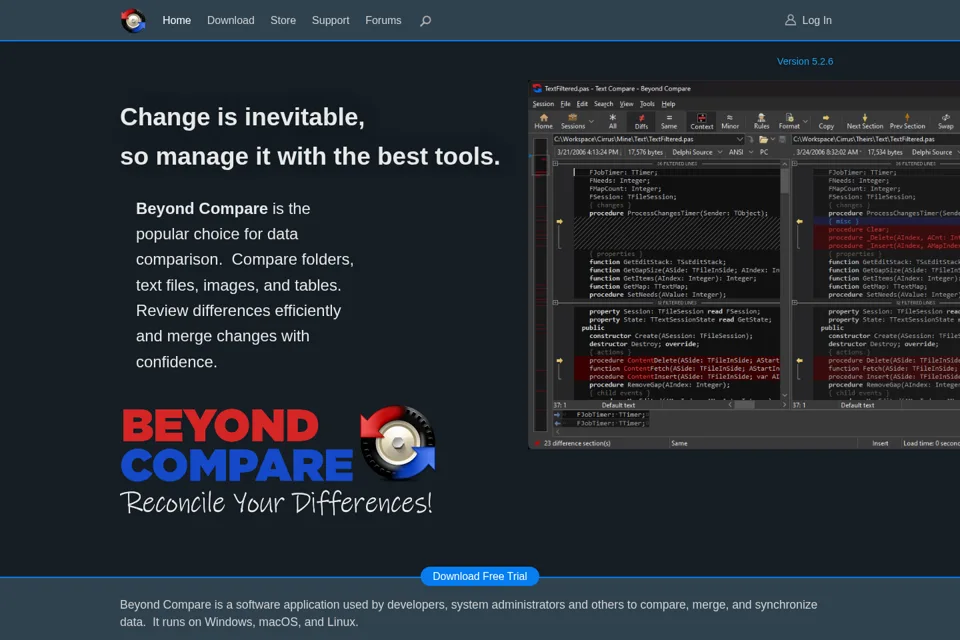Open the Search menu
960x640 pixels.
603,104
